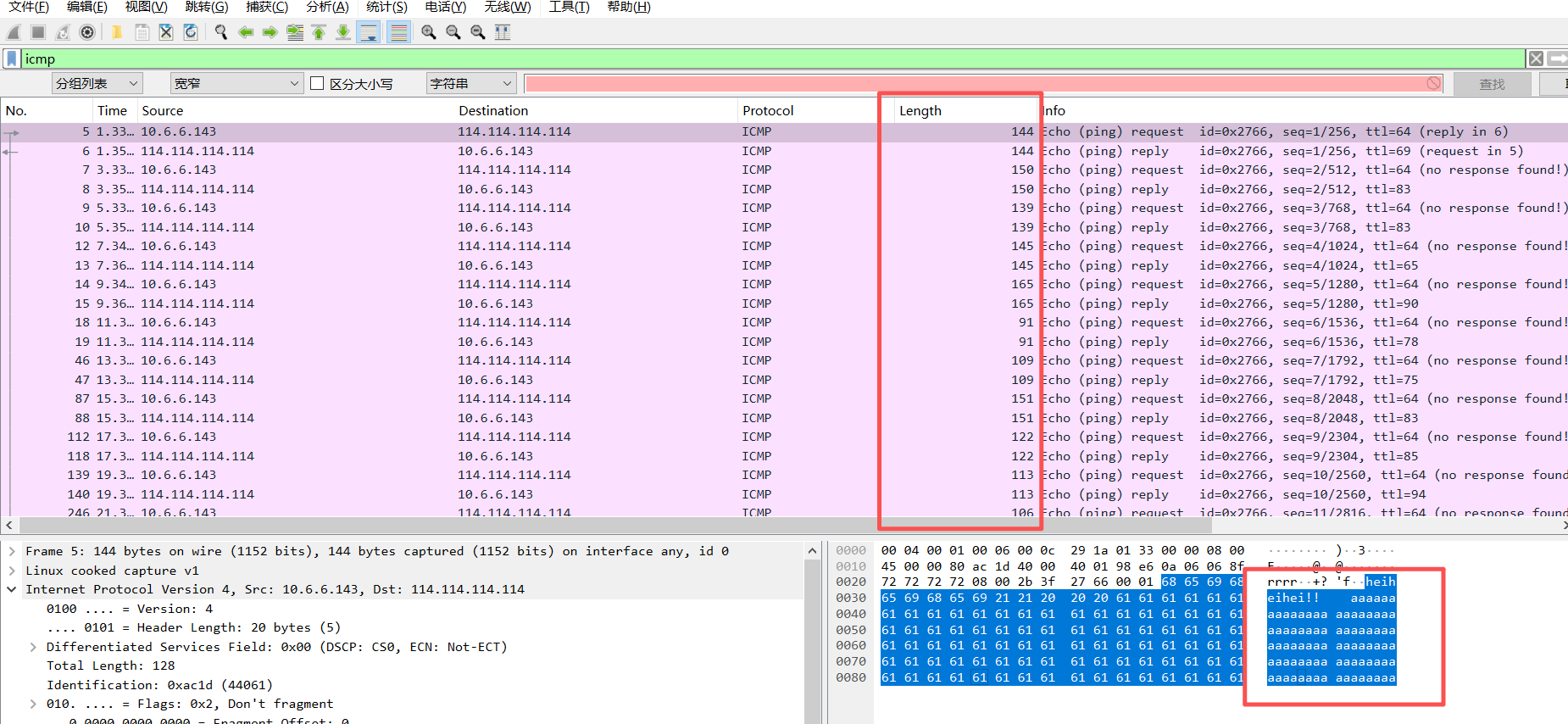
Task: Open the 文件(F) menu
Action: point(28,7)
